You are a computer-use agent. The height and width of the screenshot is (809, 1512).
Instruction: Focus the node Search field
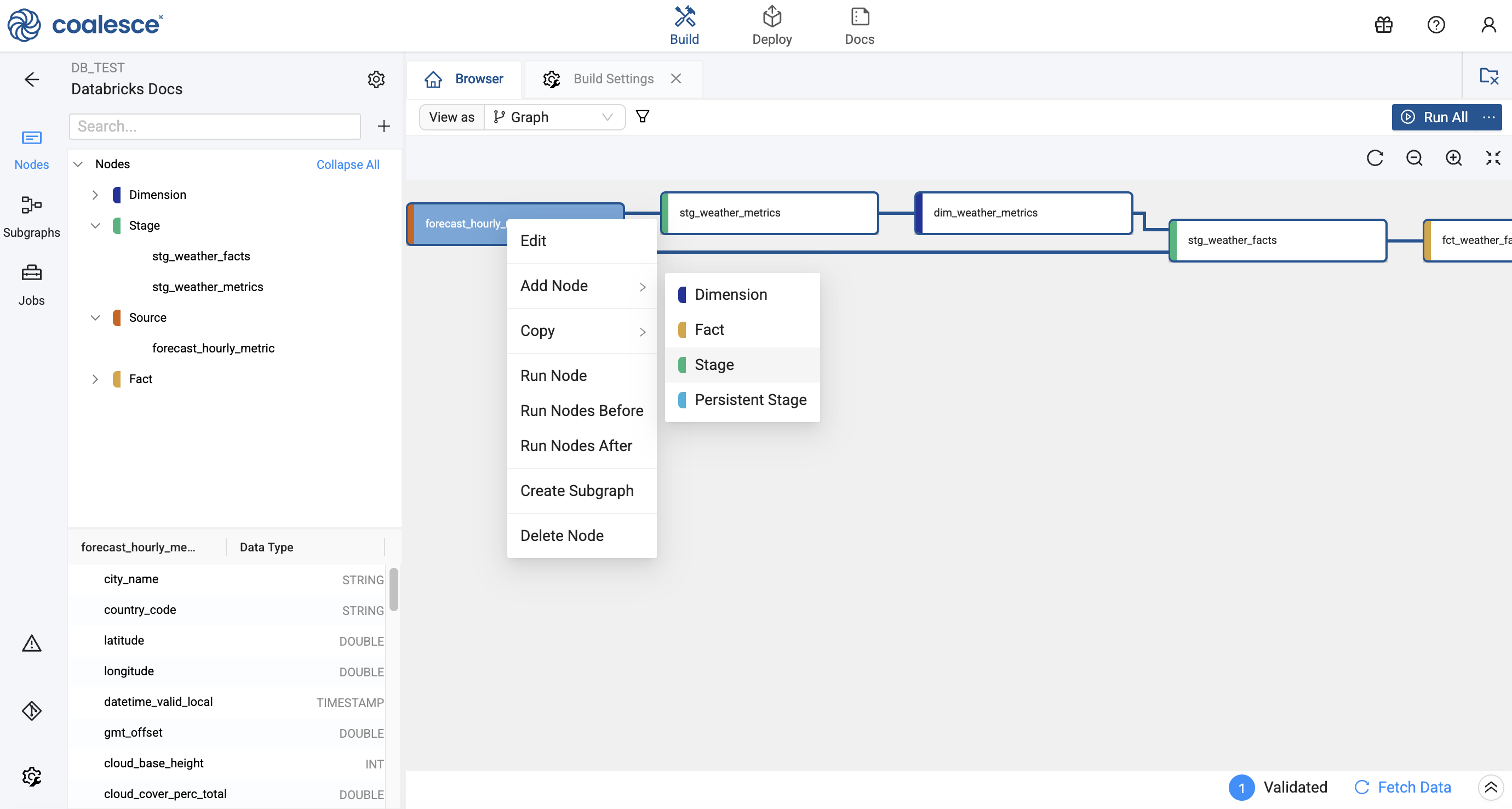coord(214,126)
